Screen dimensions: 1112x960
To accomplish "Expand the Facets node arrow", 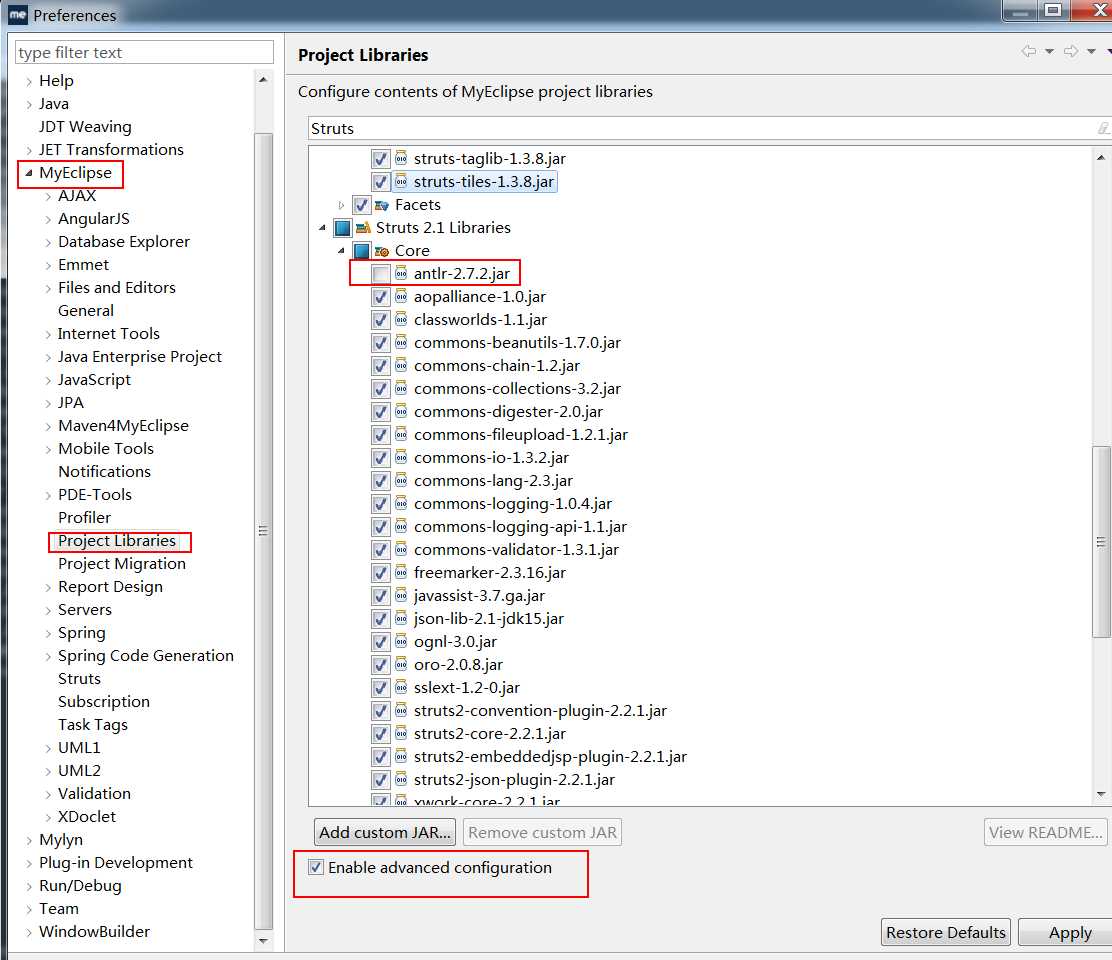I will click(341, 205).
